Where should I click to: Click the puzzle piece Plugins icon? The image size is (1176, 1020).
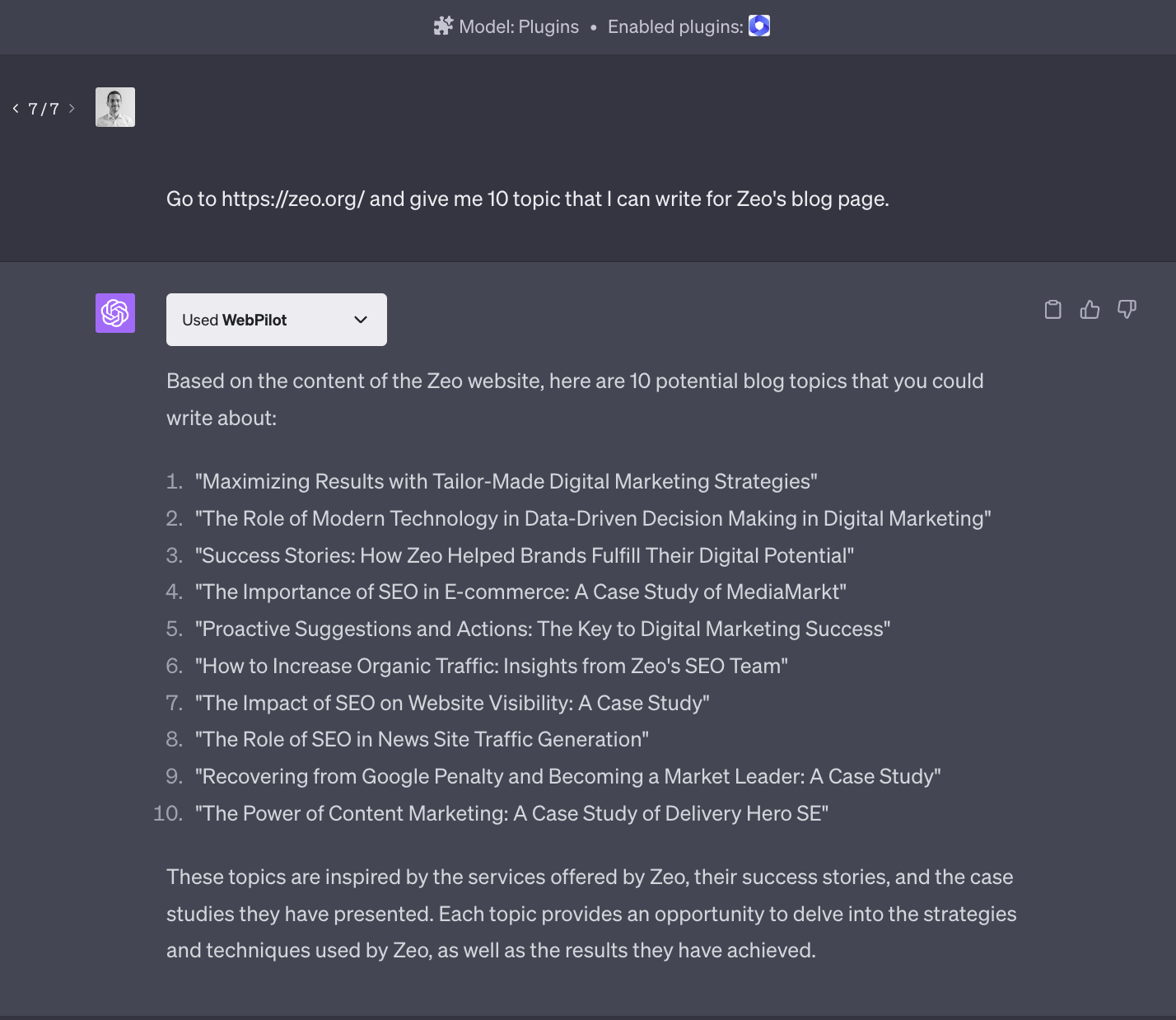point(443,26)
